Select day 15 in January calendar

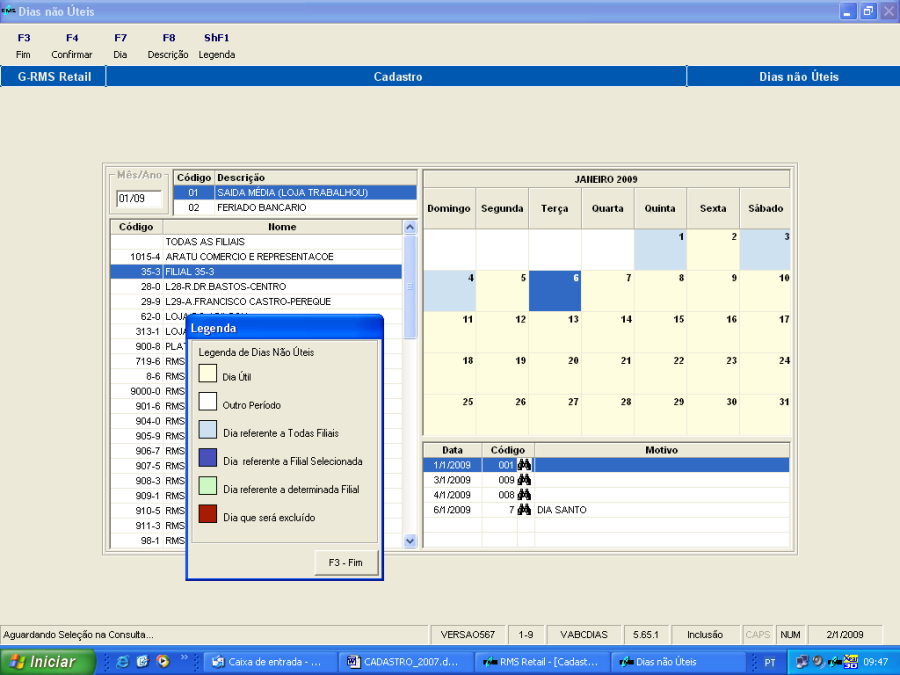[x=660, y=332]
